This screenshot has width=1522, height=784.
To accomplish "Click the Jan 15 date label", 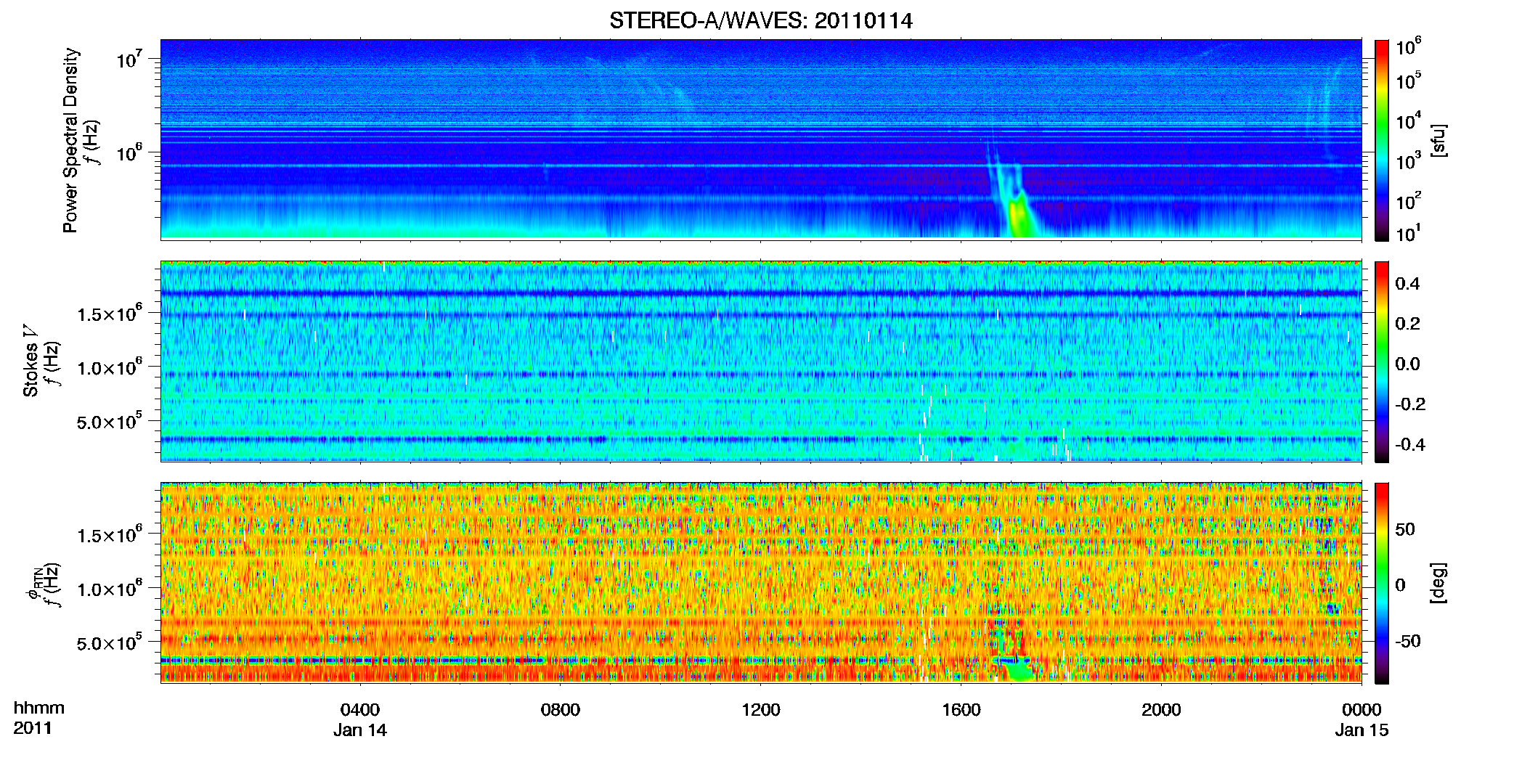I will point(1362,730).
